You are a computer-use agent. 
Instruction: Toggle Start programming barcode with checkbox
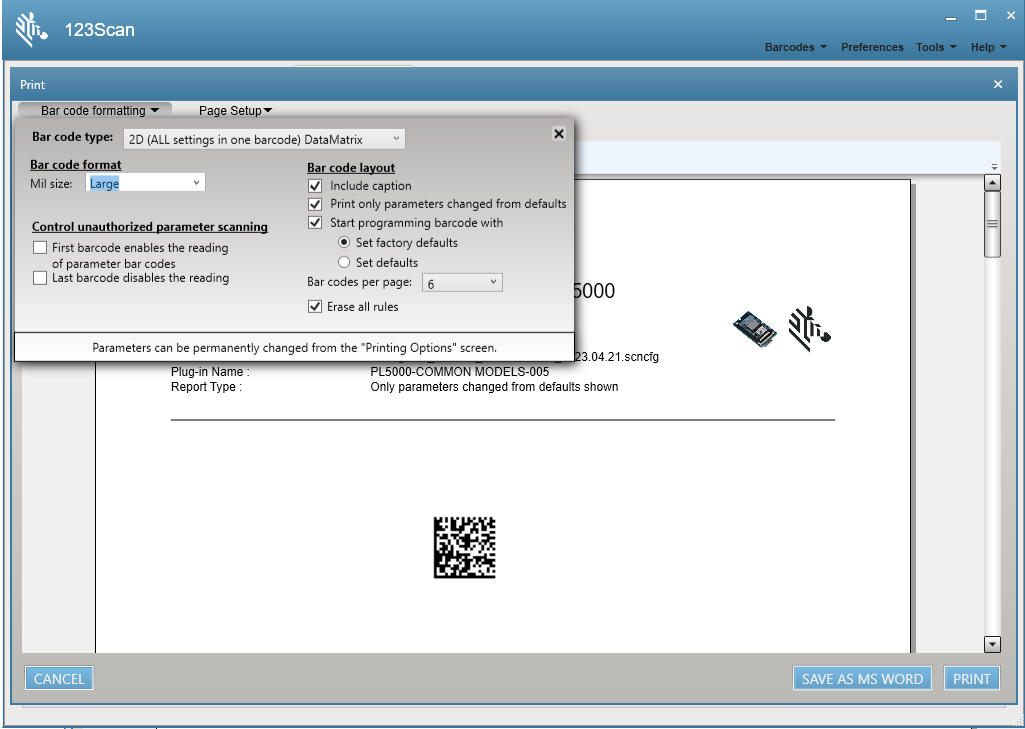tap(315, 222)
